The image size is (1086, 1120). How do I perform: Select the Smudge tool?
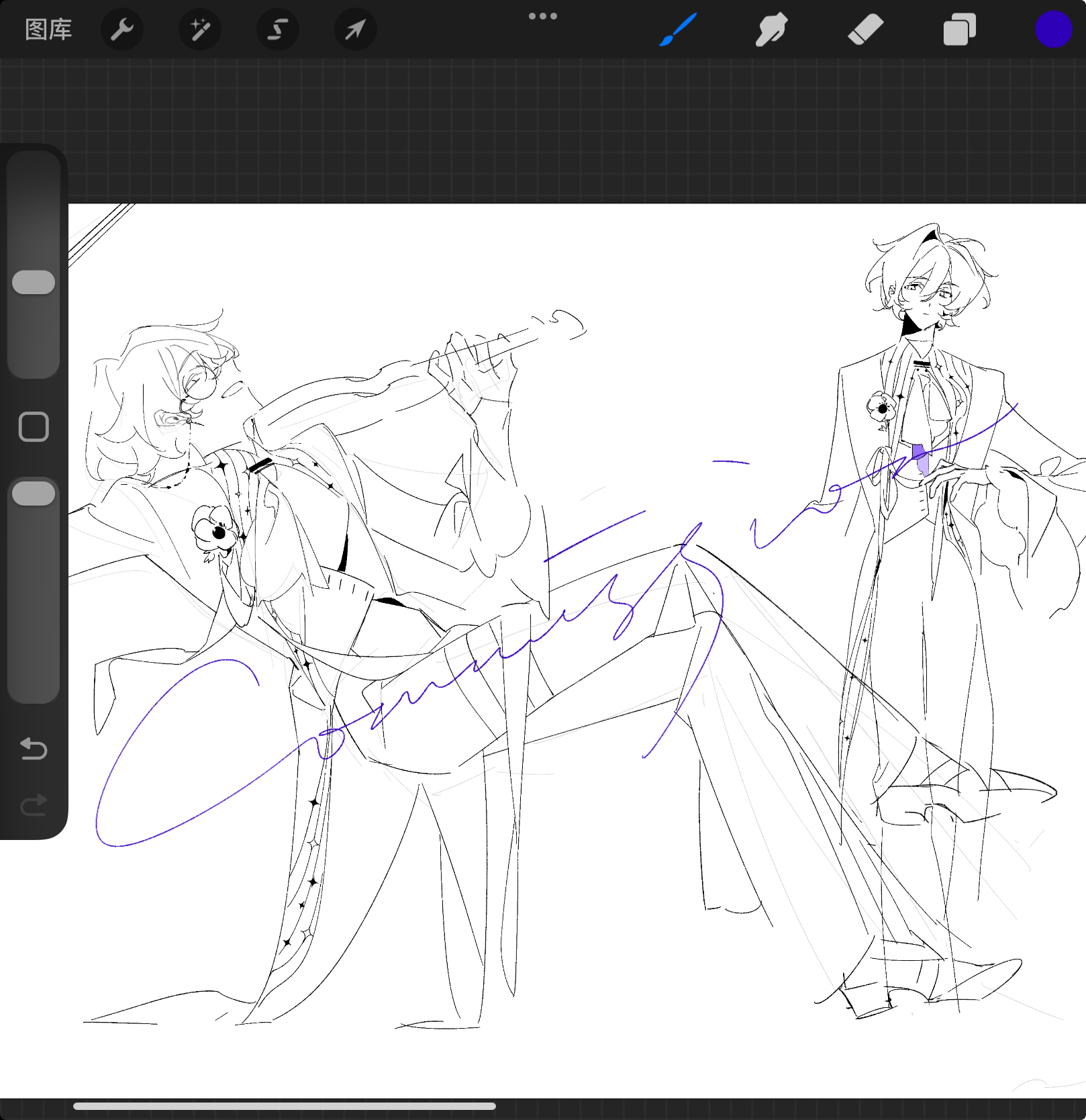pos(771,30)
